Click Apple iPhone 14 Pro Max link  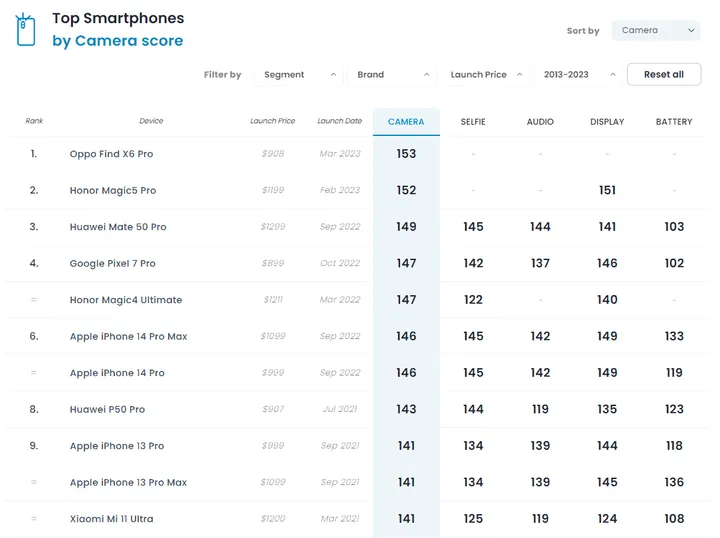pyautogui.click(x=128, y=337)
